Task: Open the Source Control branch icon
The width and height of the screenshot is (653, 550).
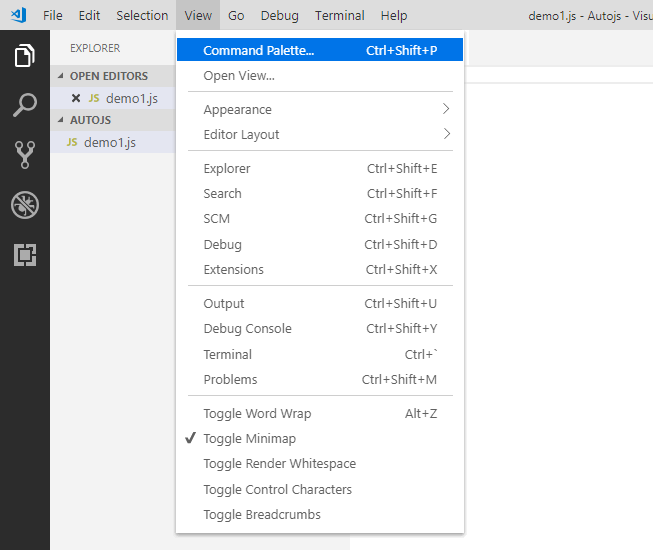Action: 25,155
